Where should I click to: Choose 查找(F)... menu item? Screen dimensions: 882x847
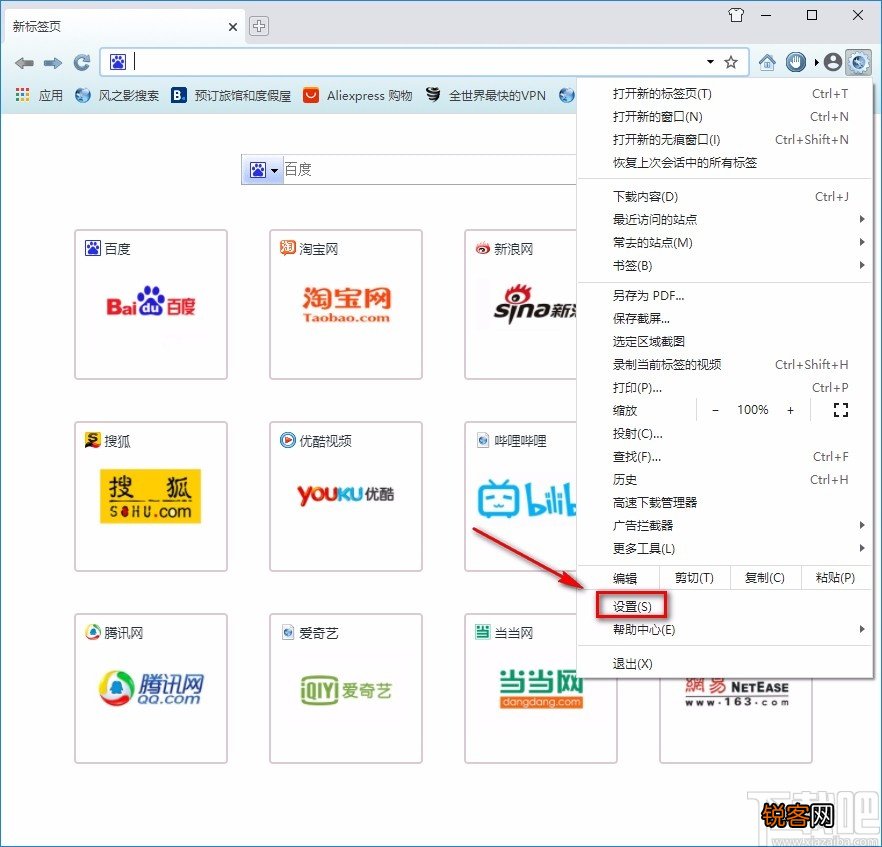pos(726,457)
